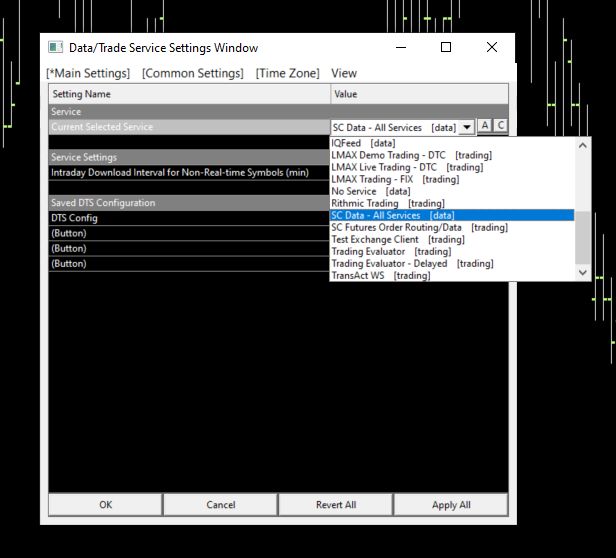Click the Apply All button
616x558 pixels.
[451, 505]
